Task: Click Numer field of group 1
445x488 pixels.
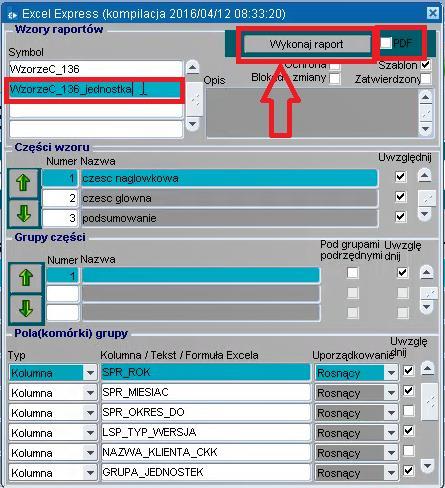Action: [63, 276]
